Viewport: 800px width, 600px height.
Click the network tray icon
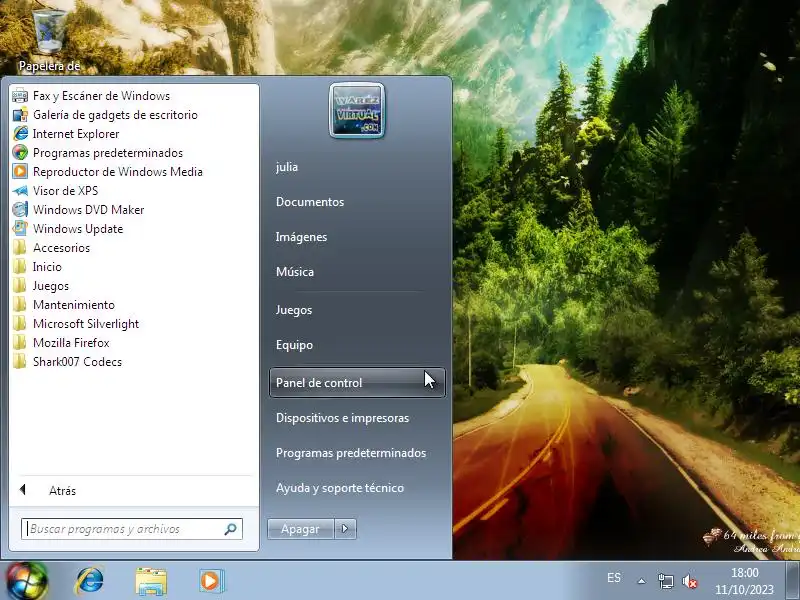666,581
